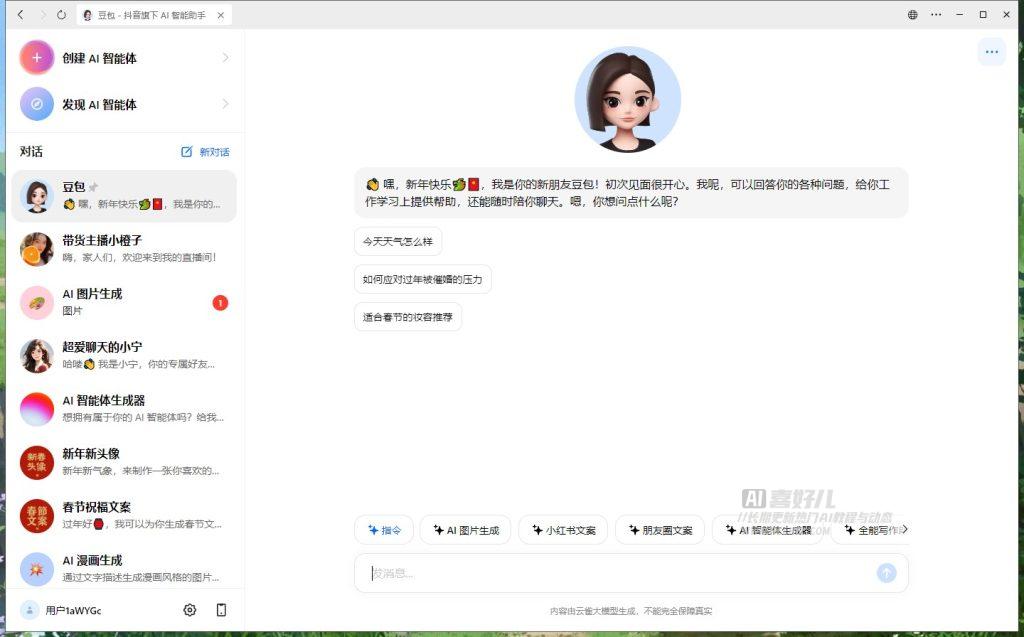1024x637 pixels.
Task: Click the 对话 section heading
Action: pyautogui.click(x=31, y=152)
